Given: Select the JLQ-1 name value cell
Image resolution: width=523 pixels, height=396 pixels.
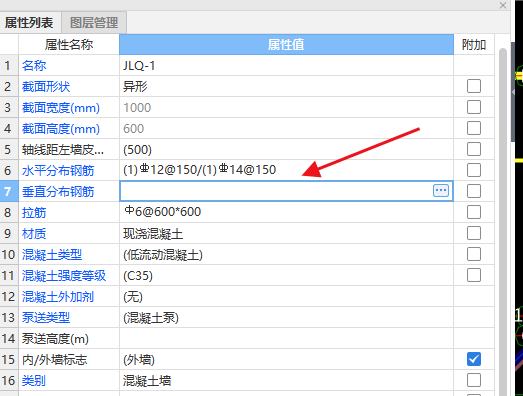Looking at the screenshot, I should point(286,65).
